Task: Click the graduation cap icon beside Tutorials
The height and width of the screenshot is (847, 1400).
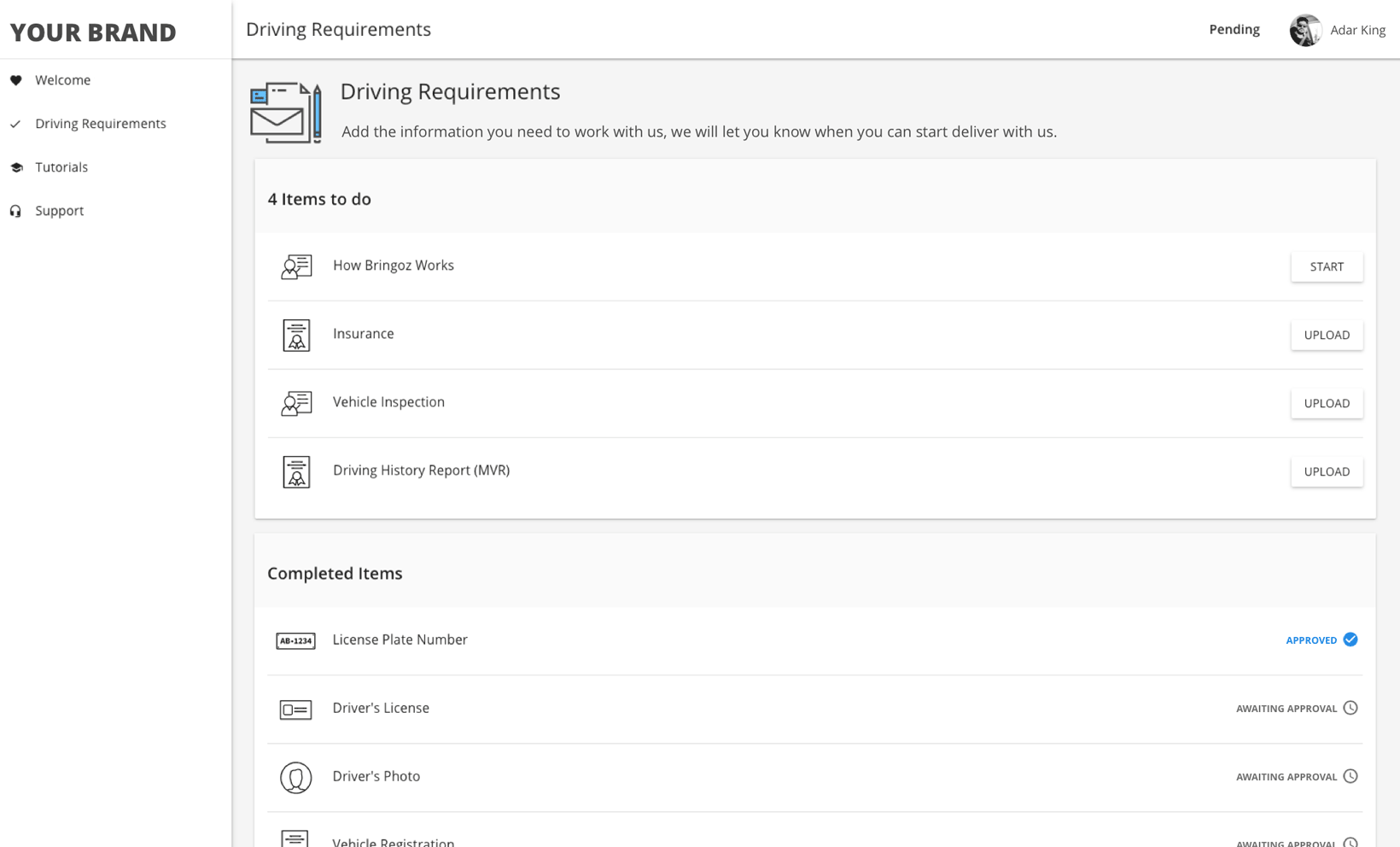Action: [16, 167]
